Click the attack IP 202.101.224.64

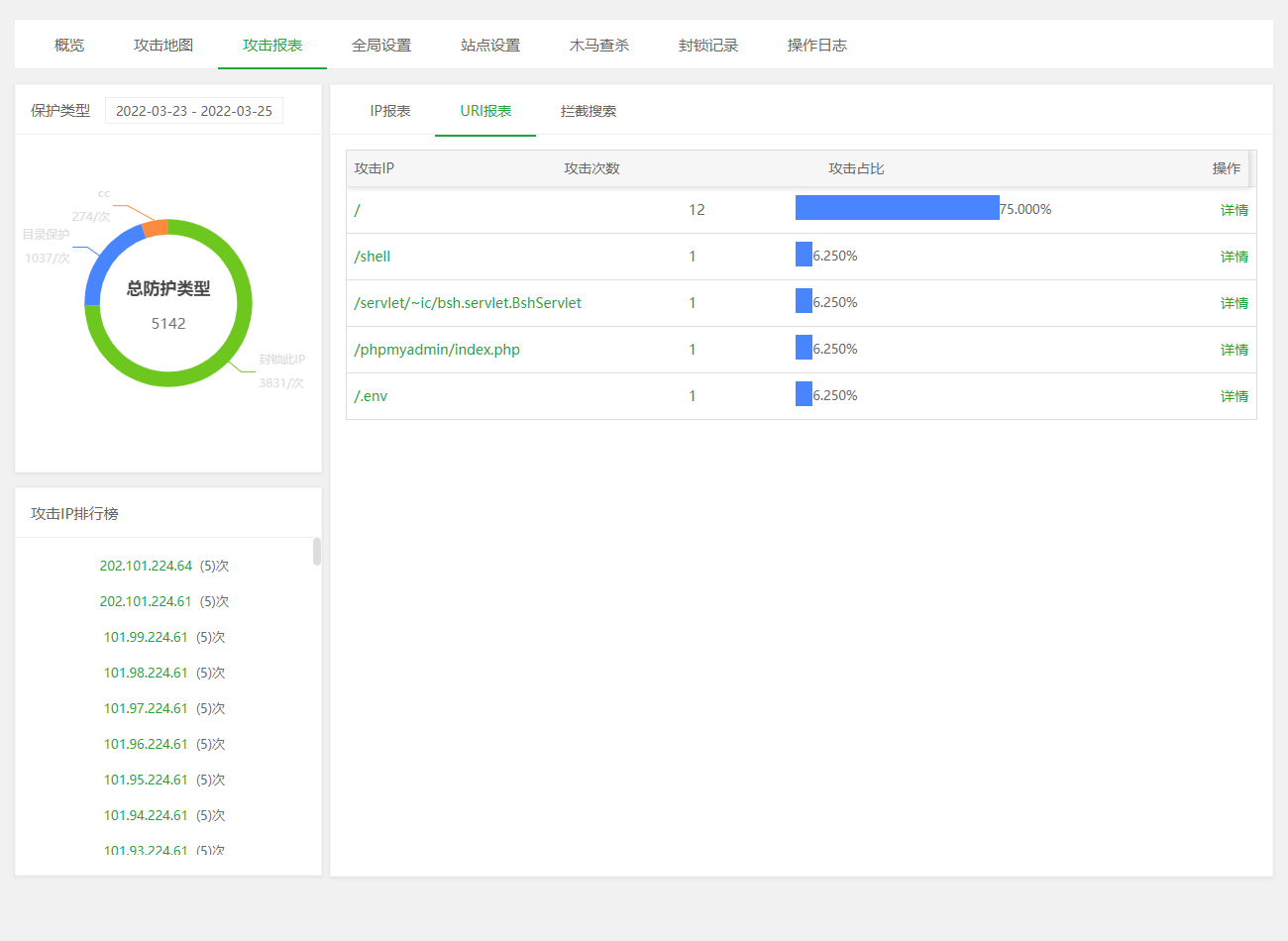click(146, 566)
